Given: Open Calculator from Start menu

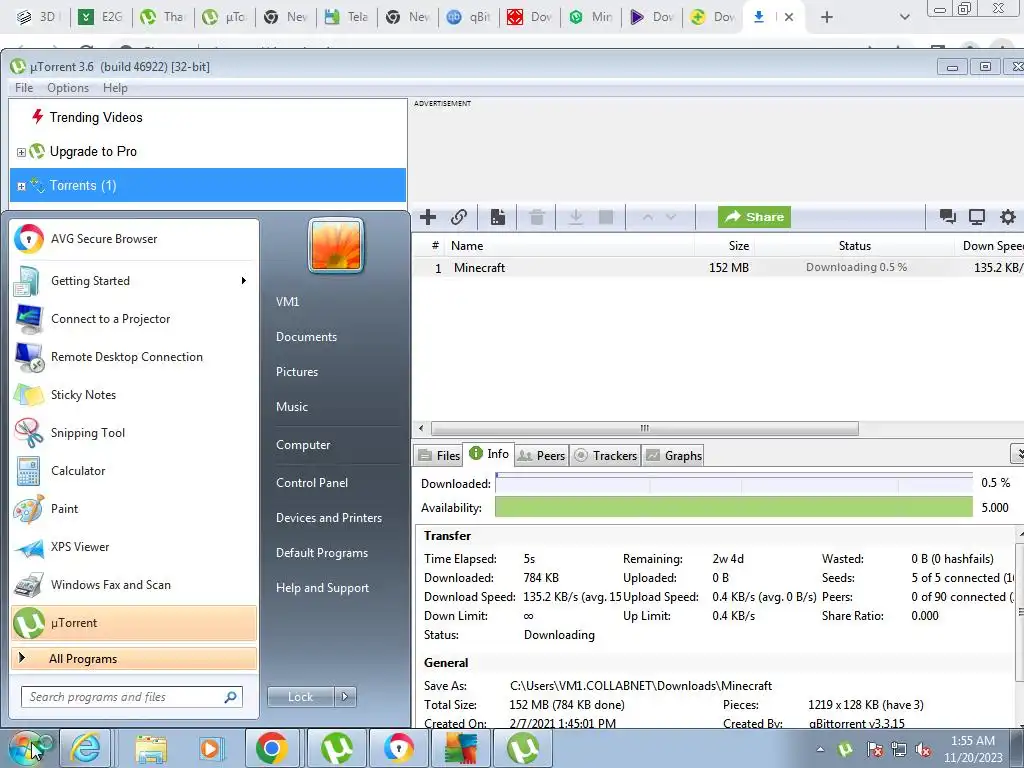Looking at the screenshot, I should (134, 471).
